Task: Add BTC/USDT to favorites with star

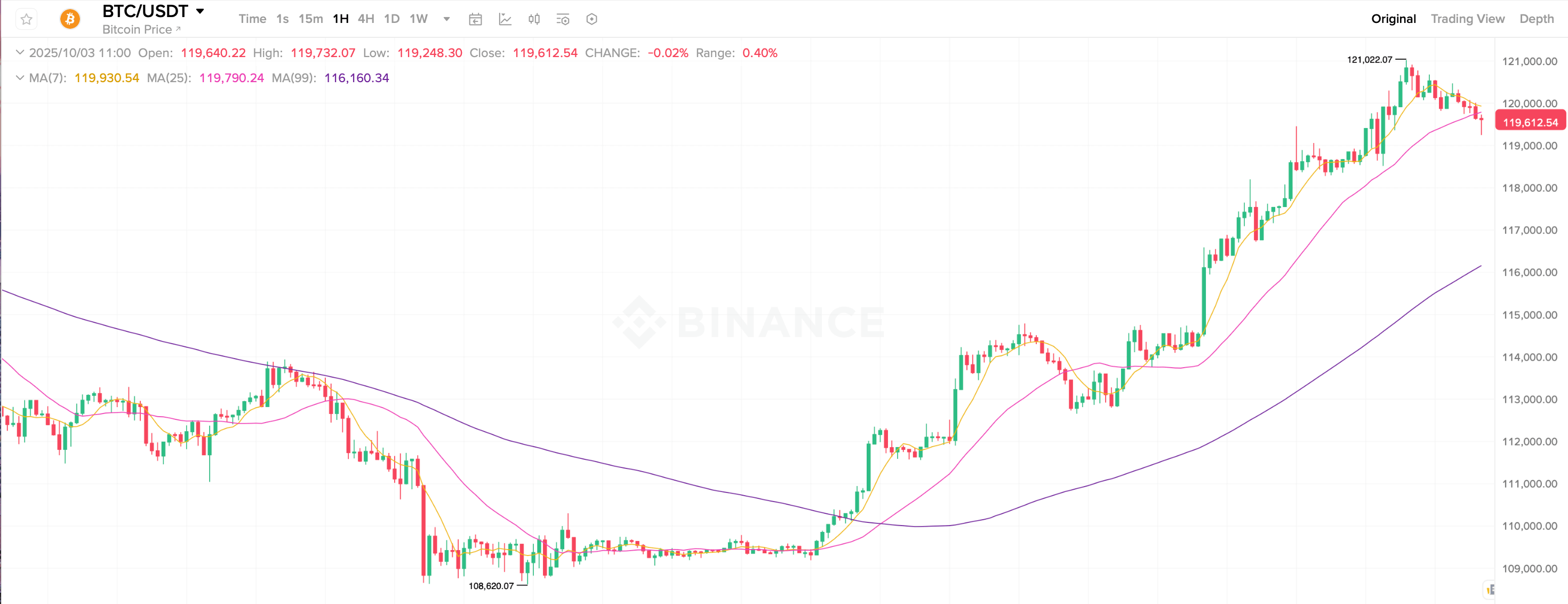Action: click(26, 20)
